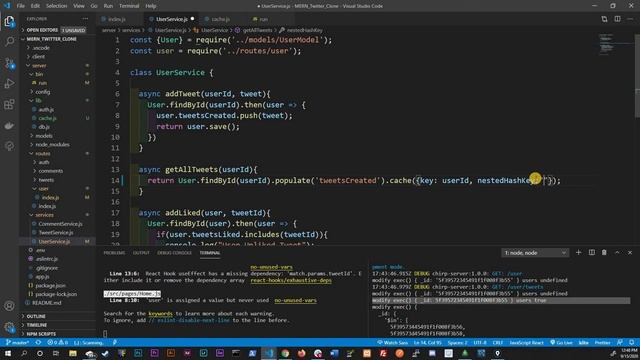The image size is (640, 360).
Task: Open editor more actions ellipsis
Action: pos(630,19)
